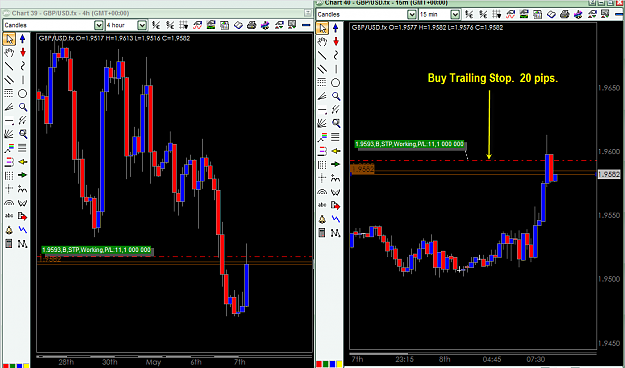Click the Chart 40 horizontal scrollbar
This screenshot has height=368, width=625.
coord(473,353)
